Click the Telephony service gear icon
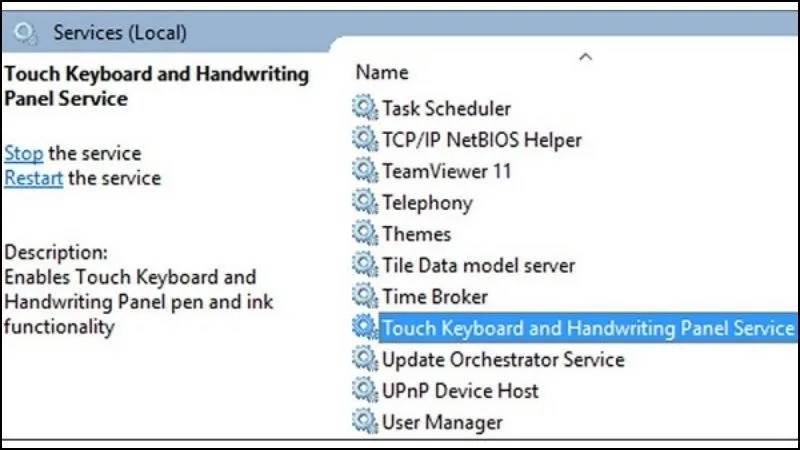 pos(364,202)
